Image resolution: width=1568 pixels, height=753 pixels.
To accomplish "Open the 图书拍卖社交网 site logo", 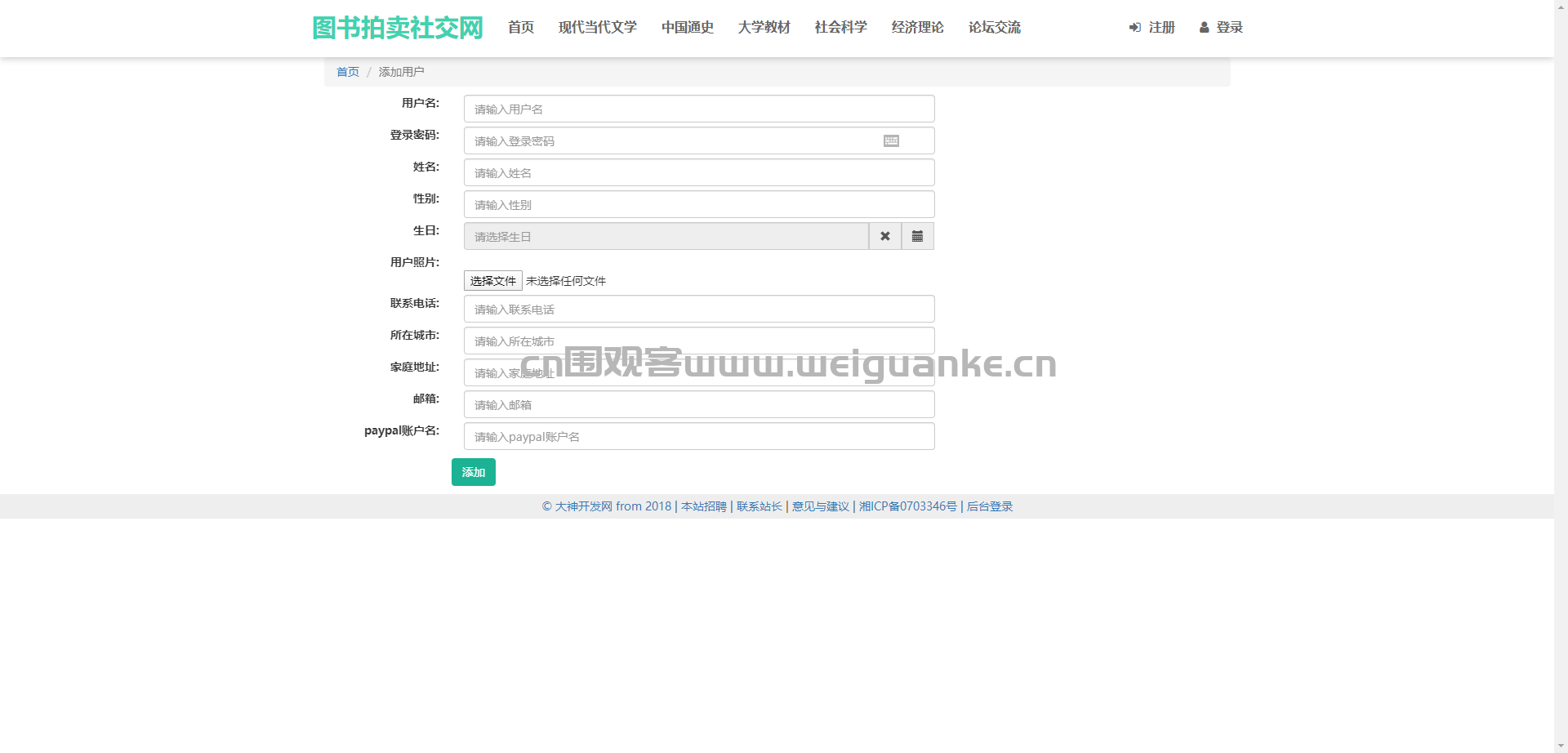I will [398, 28].
